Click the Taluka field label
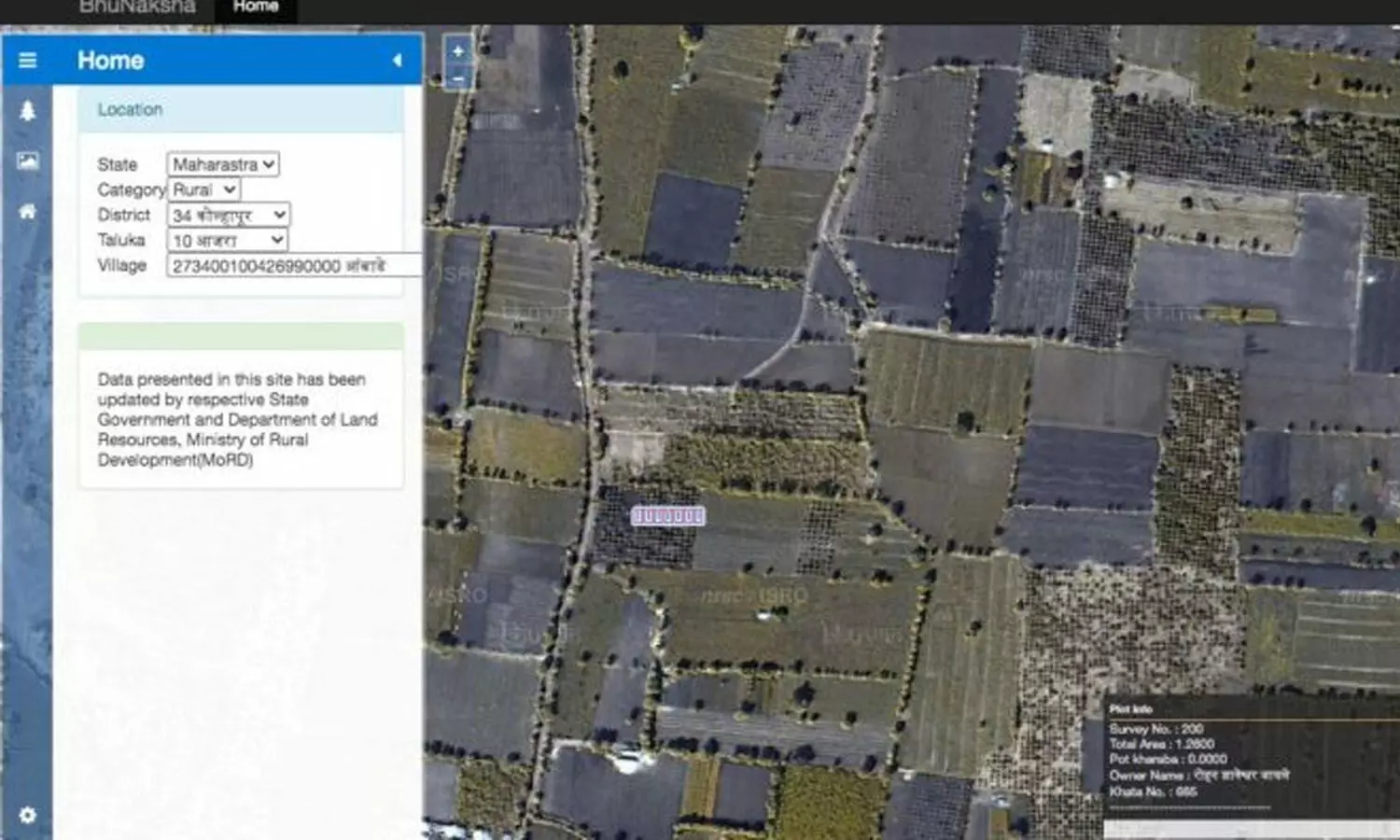 click(121, 240)
